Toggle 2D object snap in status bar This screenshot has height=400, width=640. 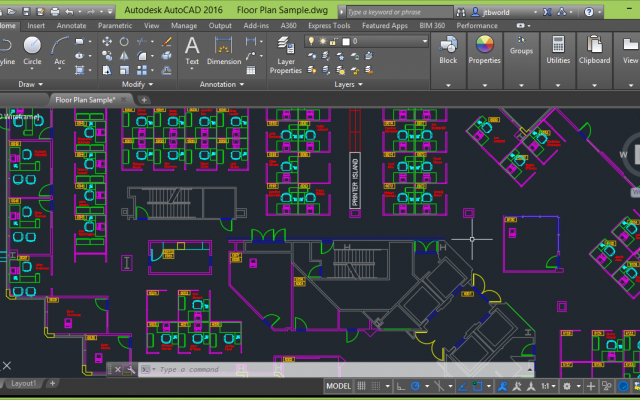[477, 386]
